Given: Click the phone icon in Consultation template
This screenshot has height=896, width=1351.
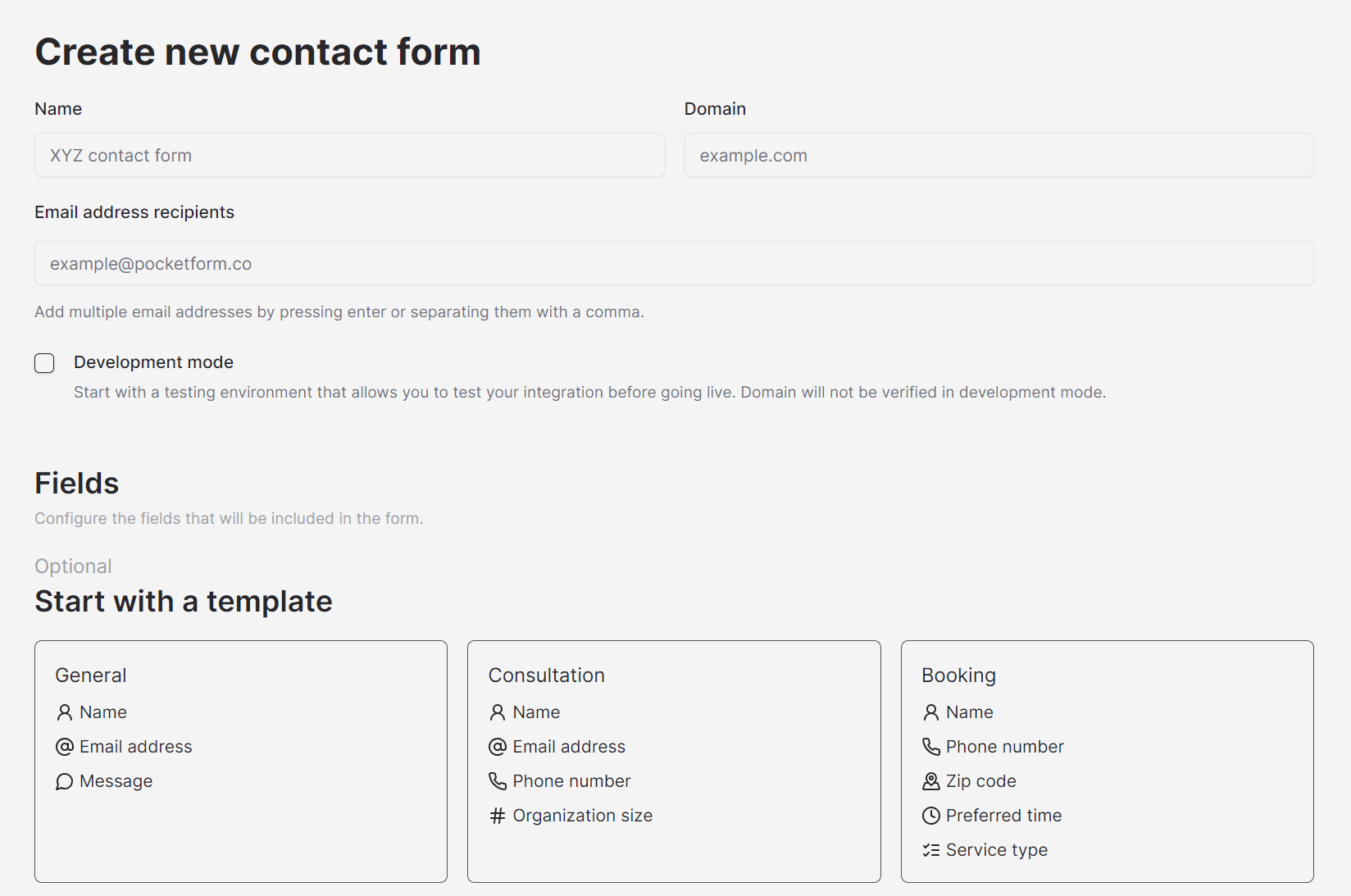Looking at the screenshot, I should tap(498, 781).
